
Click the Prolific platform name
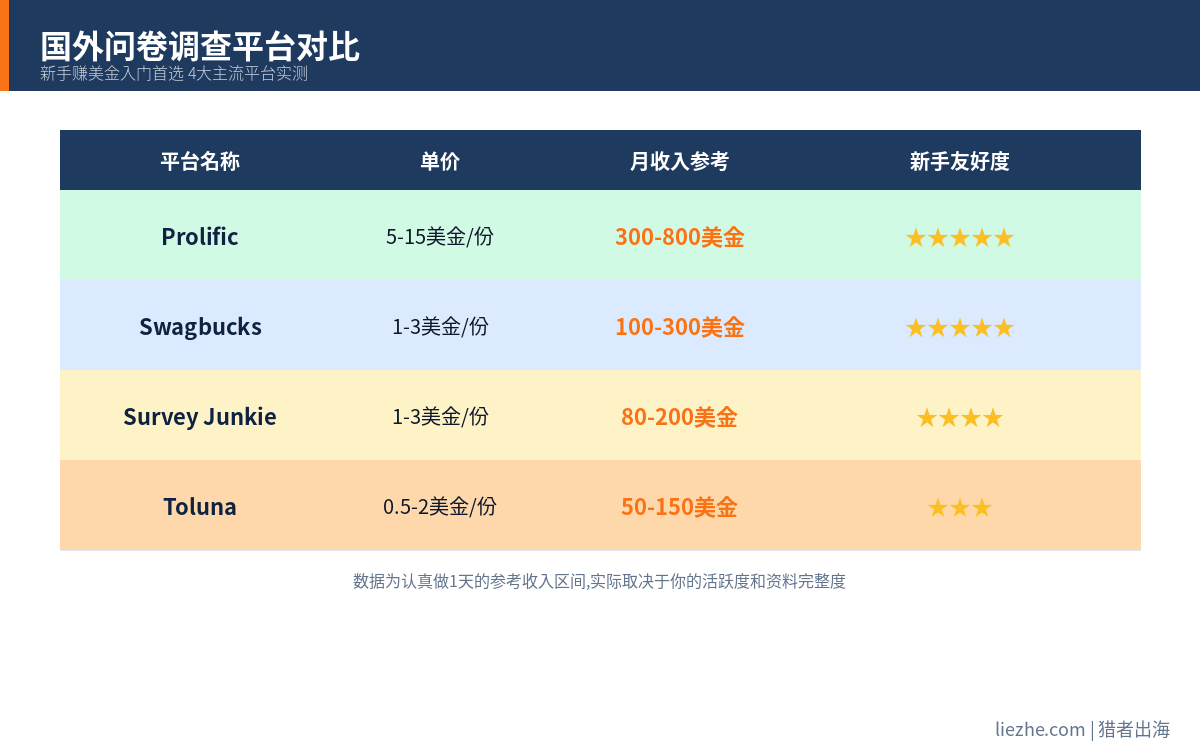[200, 237]
